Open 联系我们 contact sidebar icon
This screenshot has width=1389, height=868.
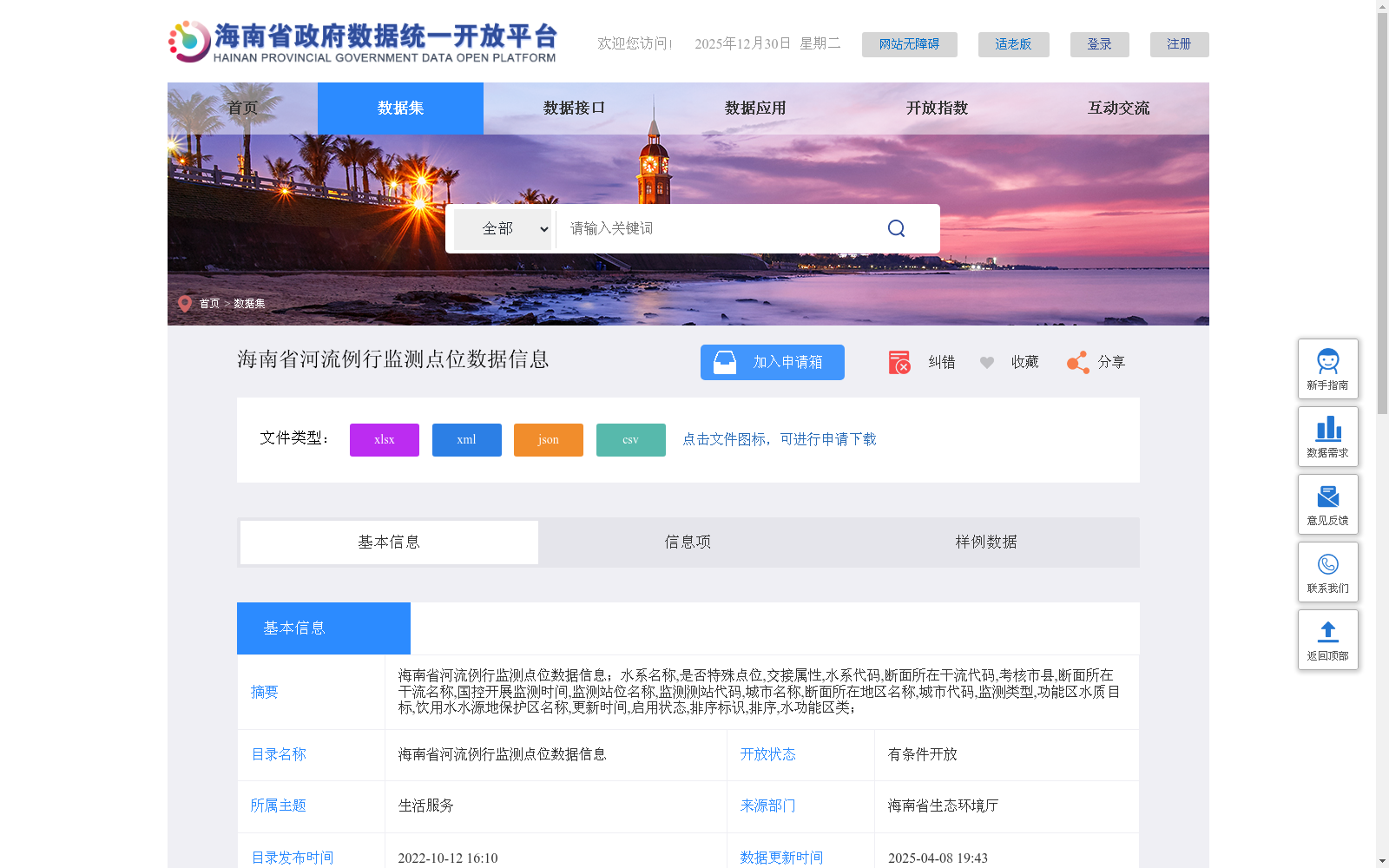[1328, 572]
